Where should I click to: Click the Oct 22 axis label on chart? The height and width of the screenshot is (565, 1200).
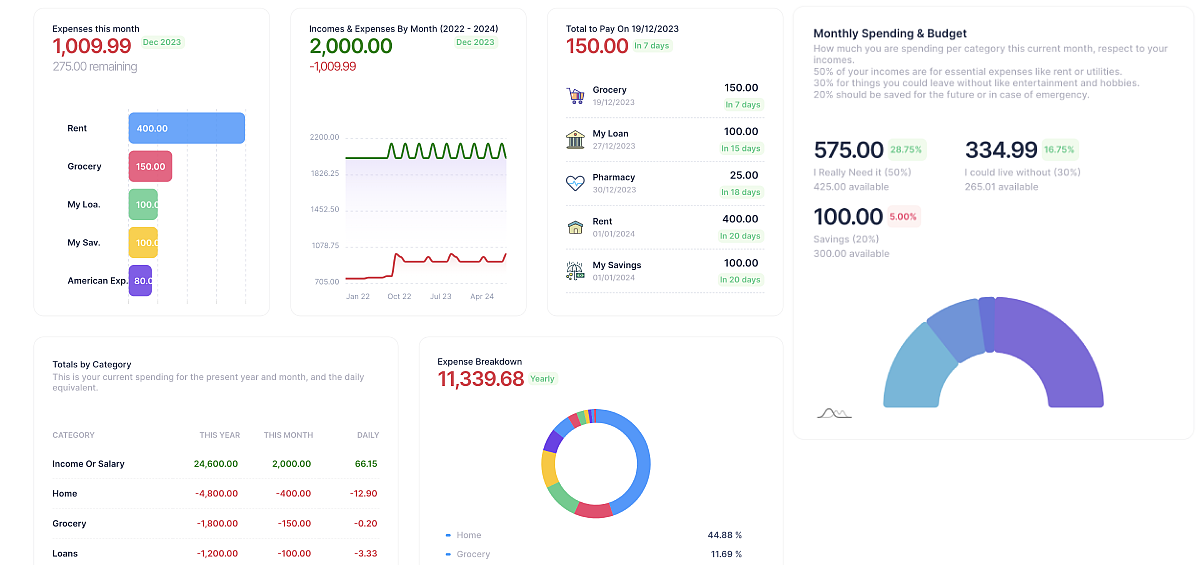coord(400,297)
